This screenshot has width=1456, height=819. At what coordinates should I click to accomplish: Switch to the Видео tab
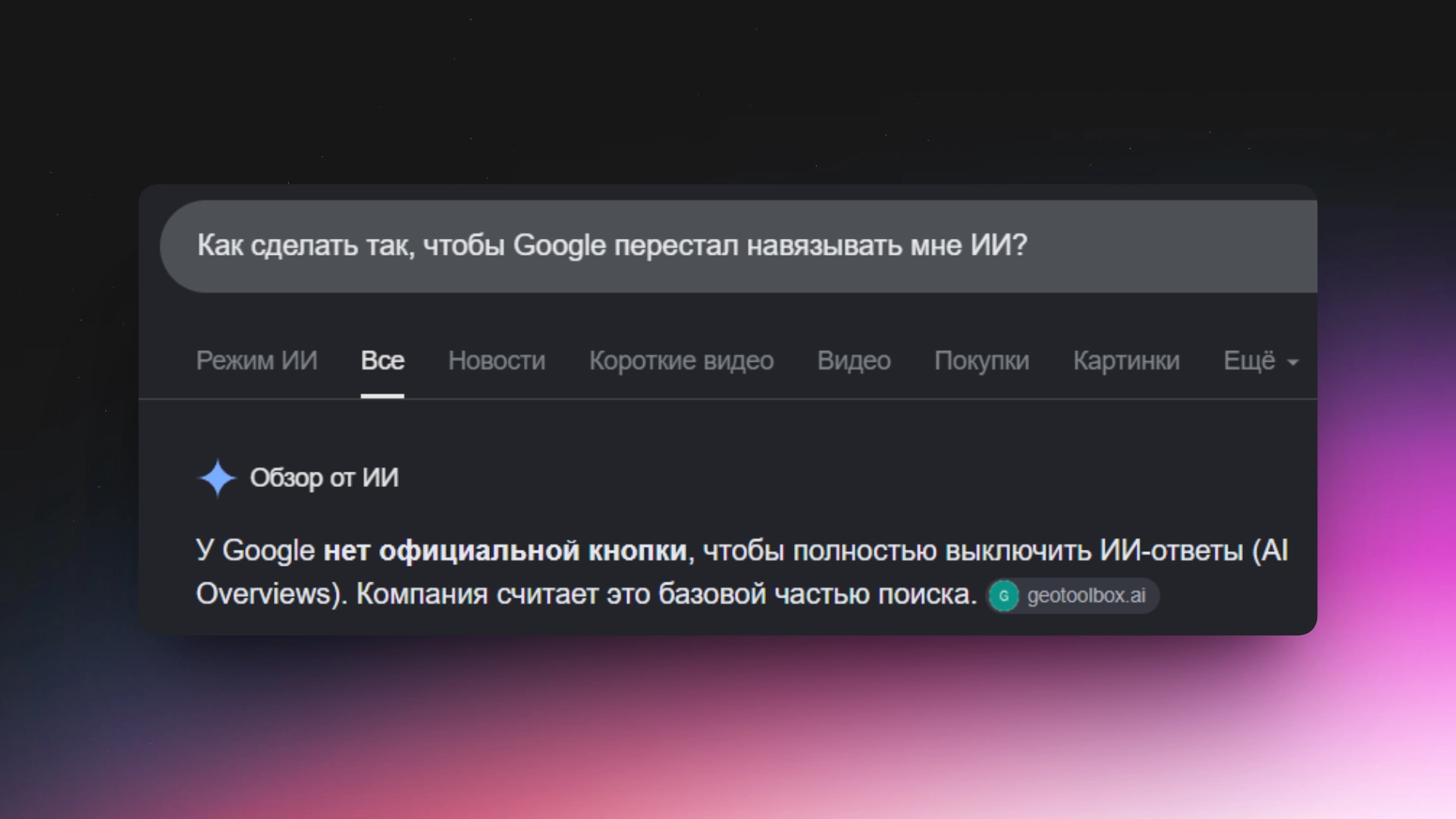(854, 361)
